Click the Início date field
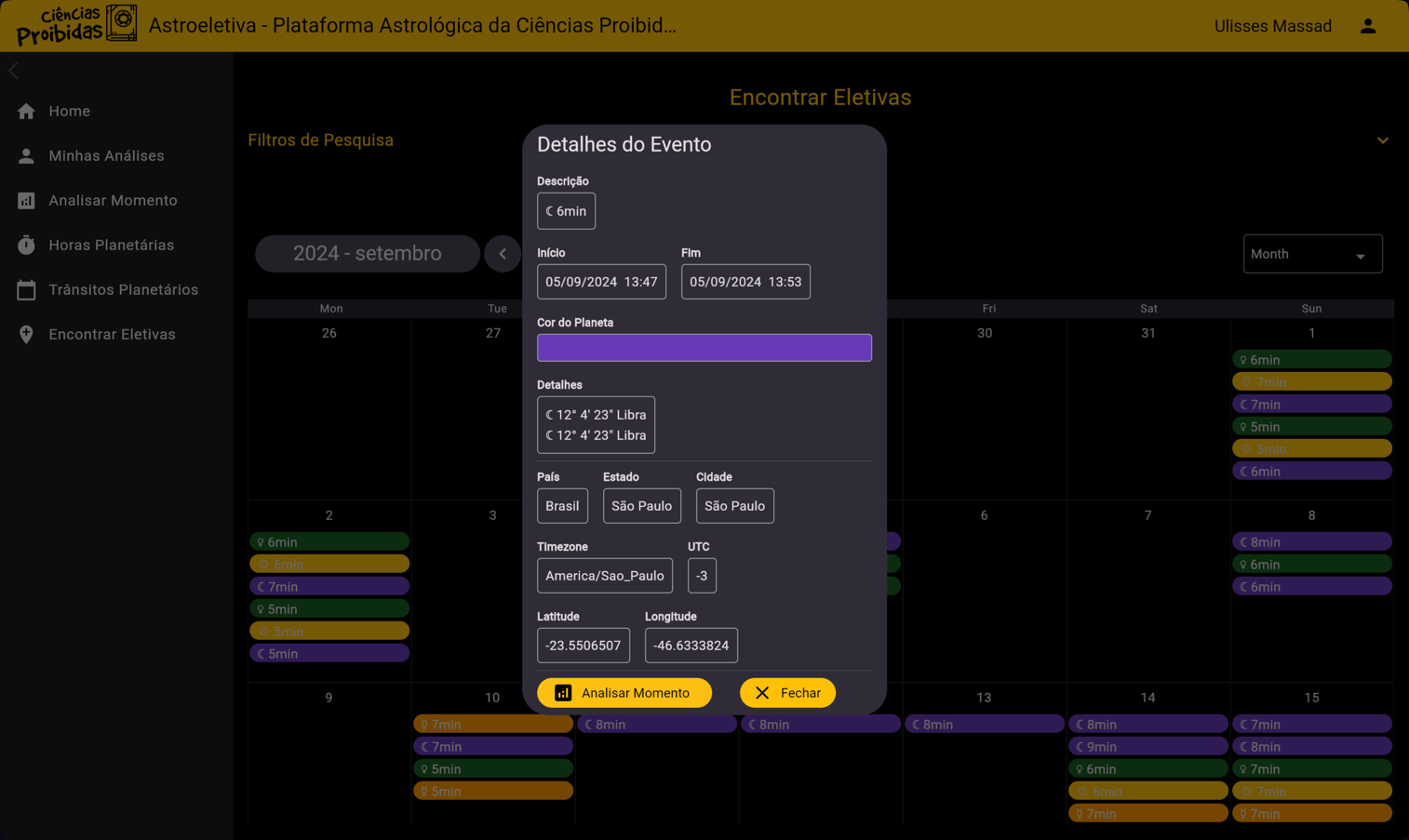This screenshot has height=840, width=1409. tap(601, 282)
